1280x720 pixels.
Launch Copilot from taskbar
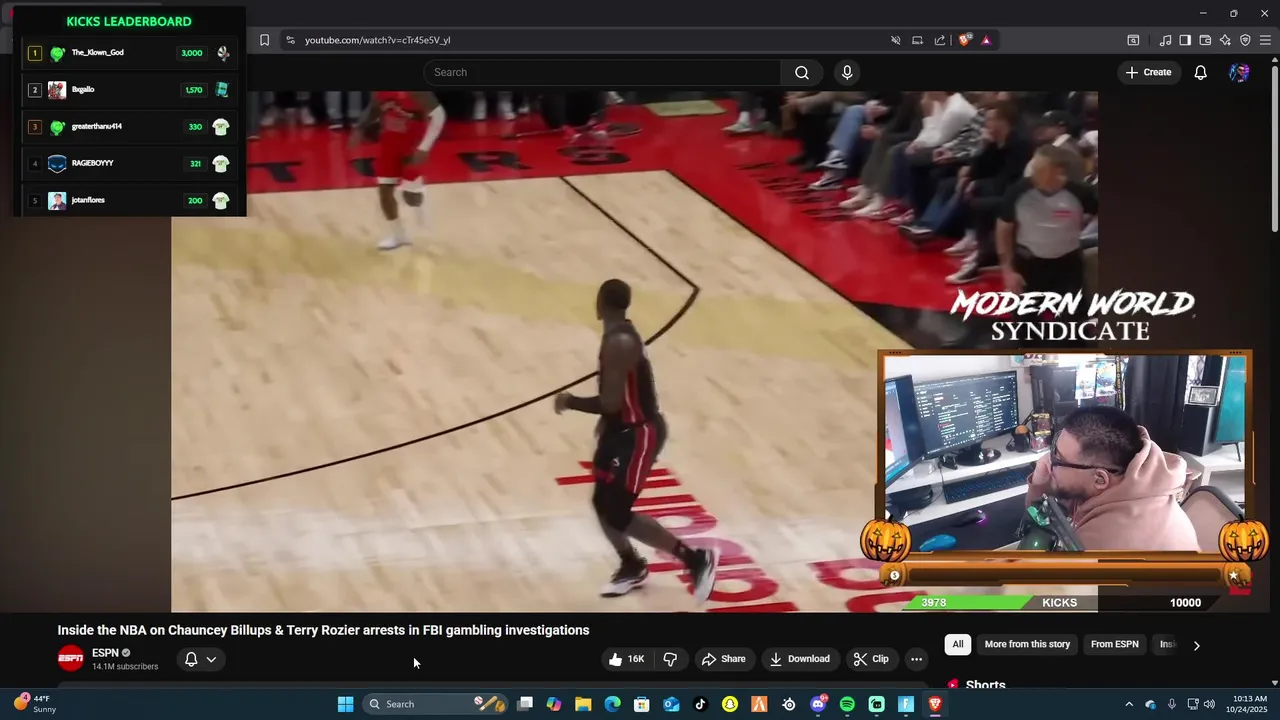[x=554, y=704]
